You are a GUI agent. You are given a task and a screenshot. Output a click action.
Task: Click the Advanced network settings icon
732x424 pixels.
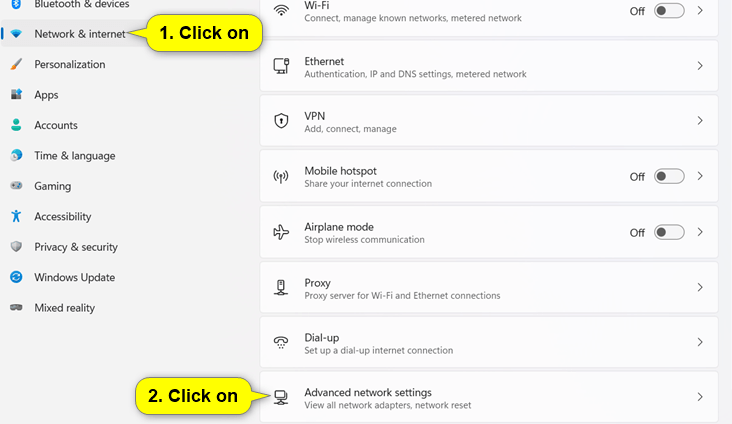tap(282, 397)
